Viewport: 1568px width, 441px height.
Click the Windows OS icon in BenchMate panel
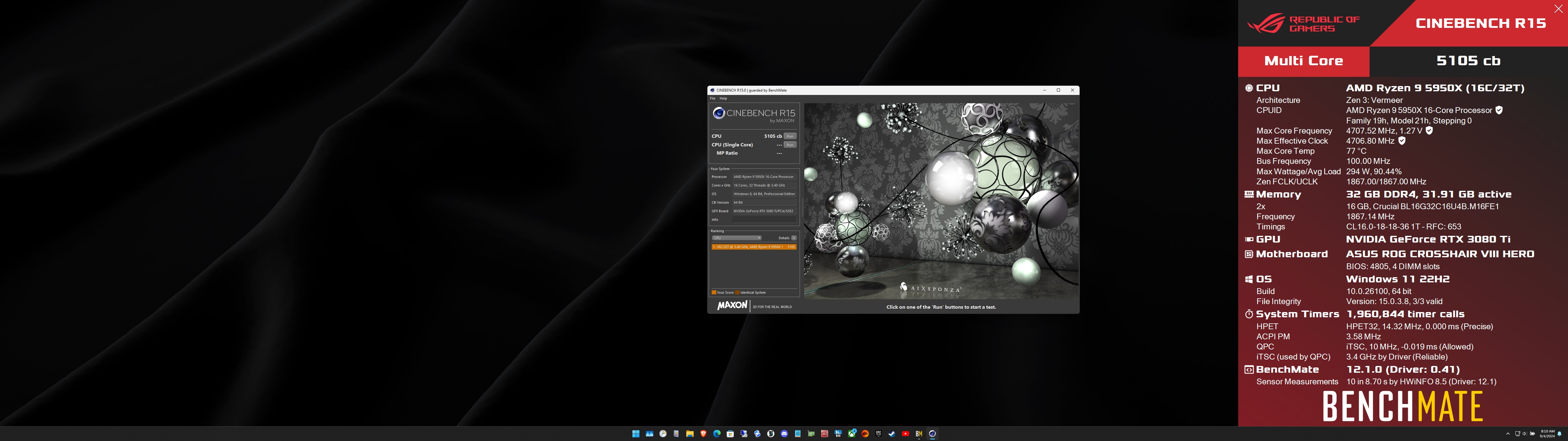[1249, 279]
